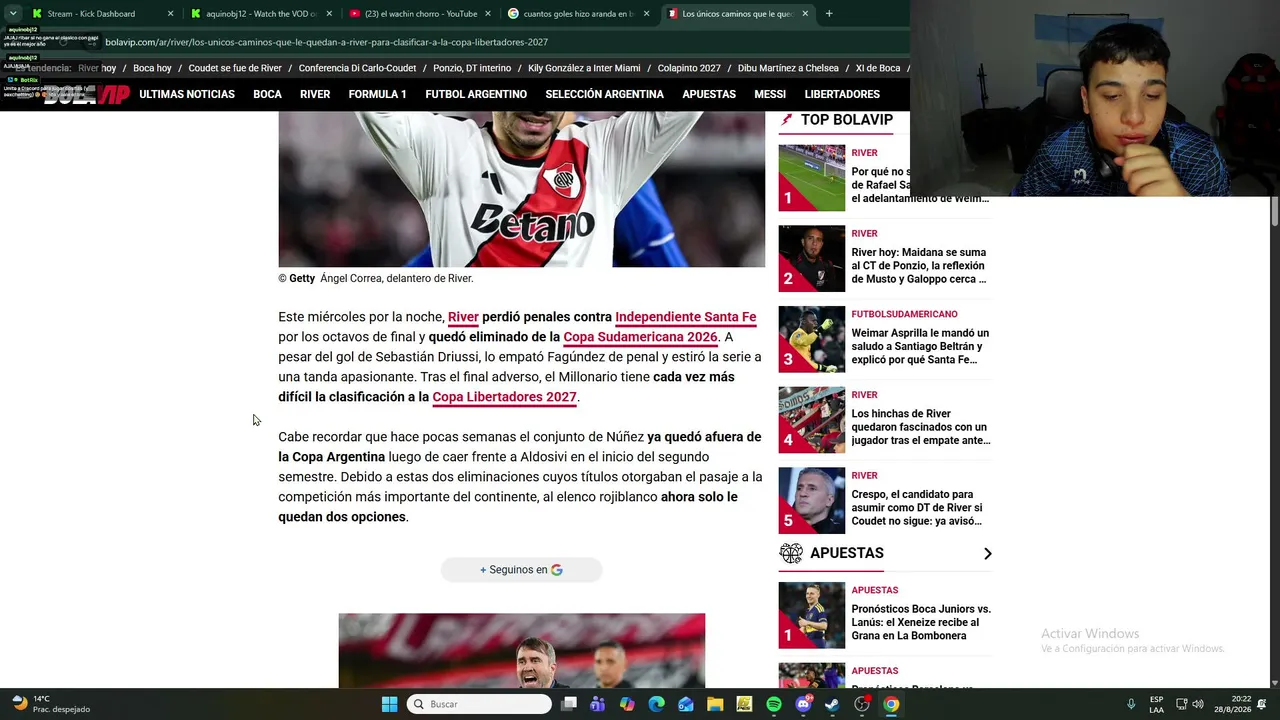Image resolution: width=1280 pixels, height=720 pixels.
Task: Open Task View on the taskbar
Action: click(x=569, y=704)
